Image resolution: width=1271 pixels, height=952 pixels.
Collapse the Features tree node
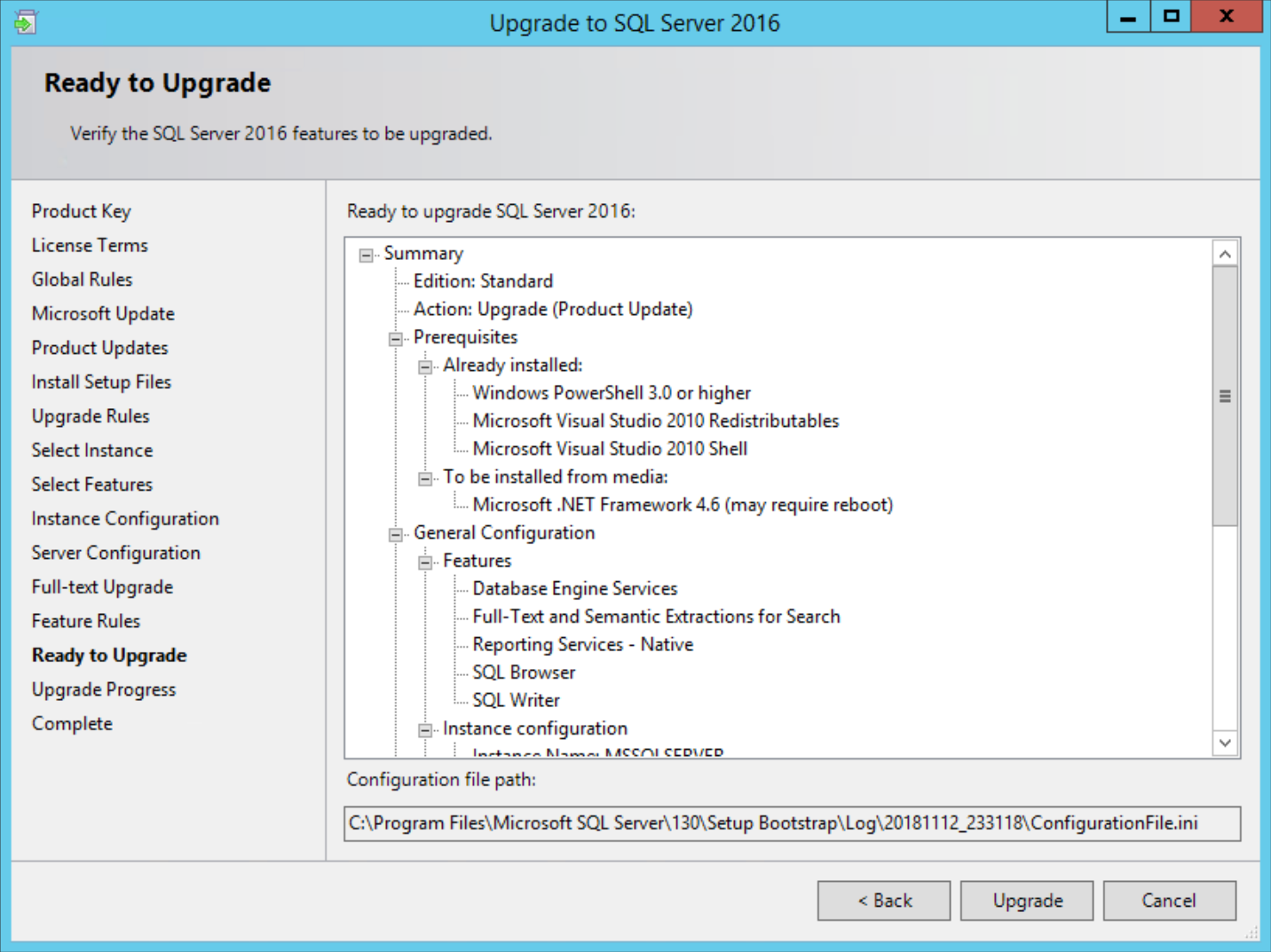tap(425, 563)
